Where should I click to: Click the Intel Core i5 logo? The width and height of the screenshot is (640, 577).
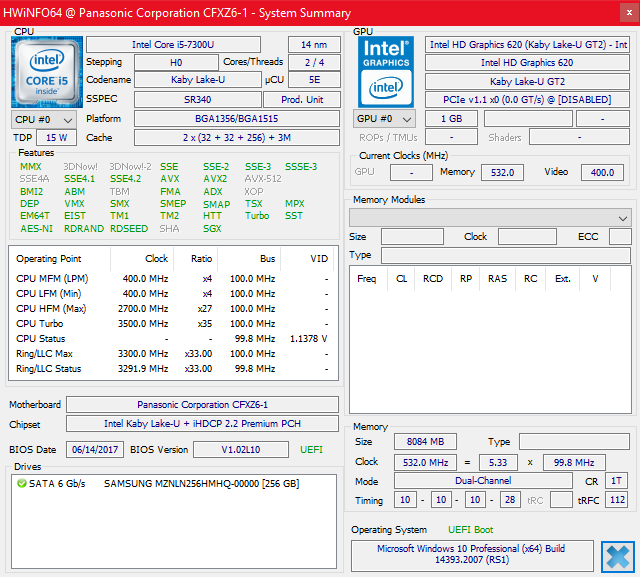45,72
